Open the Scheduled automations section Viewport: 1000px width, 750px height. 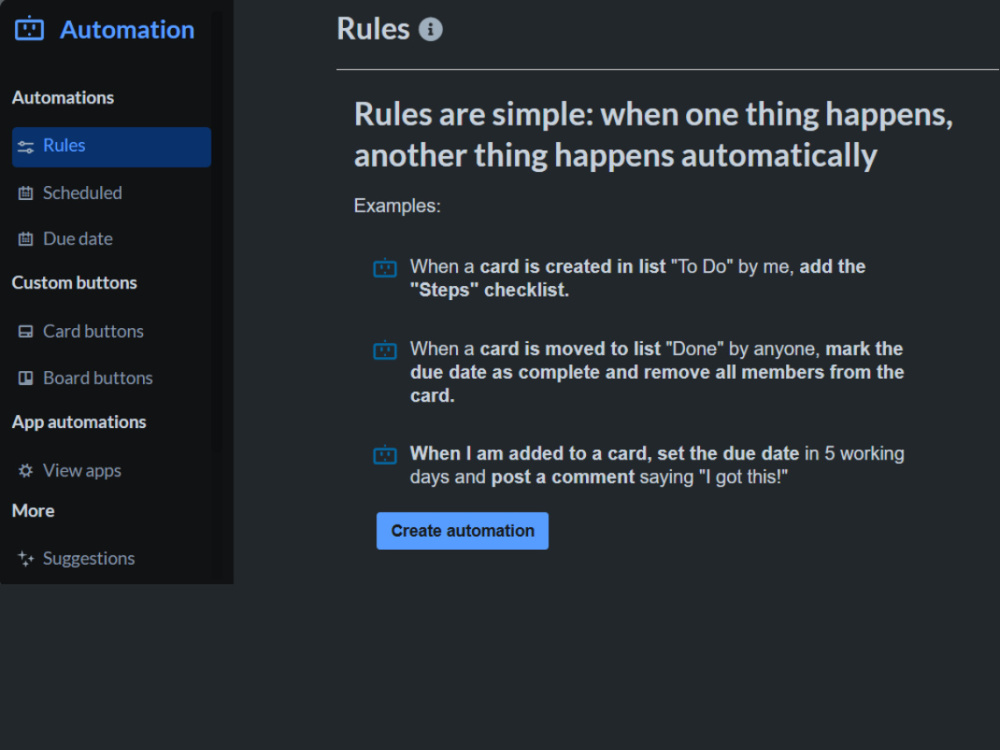click(x=112, y=193)
